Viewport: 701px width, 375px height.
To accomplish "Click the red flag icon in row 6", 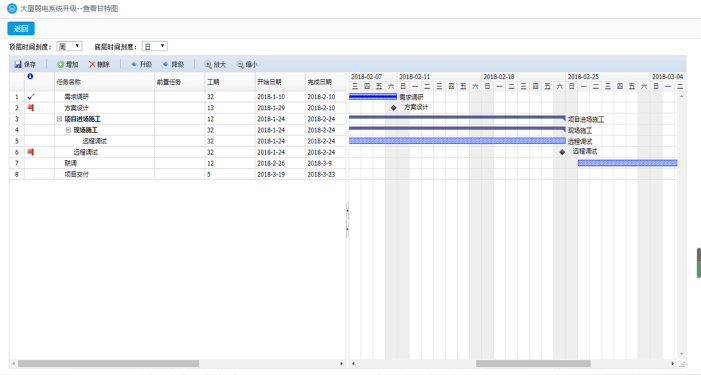I will [x=30, y=152].
